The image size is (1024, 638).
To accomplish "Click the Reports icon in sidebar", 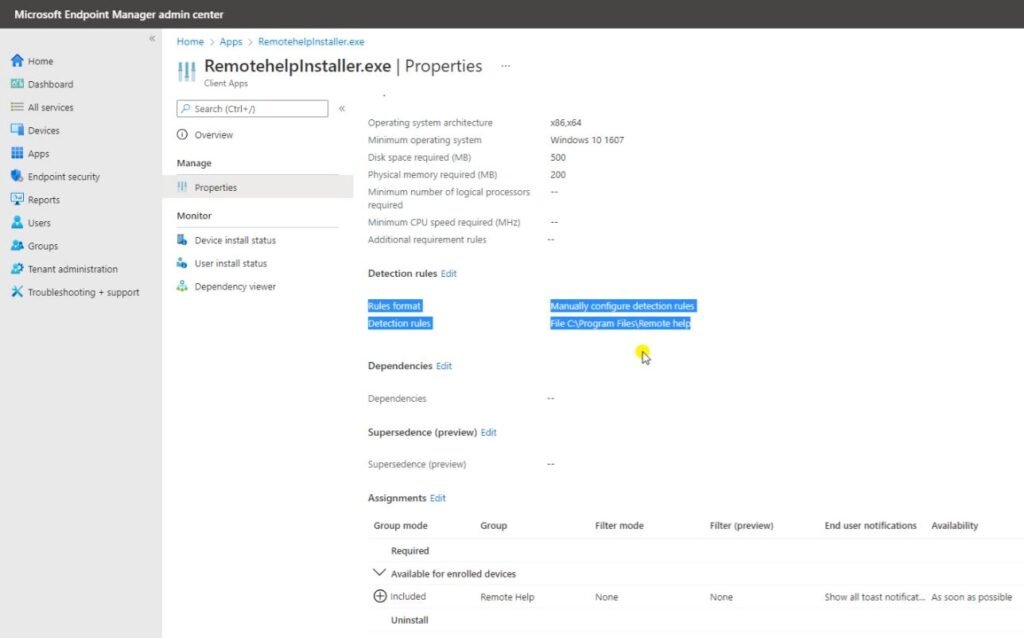I will (x=17, y=199).
